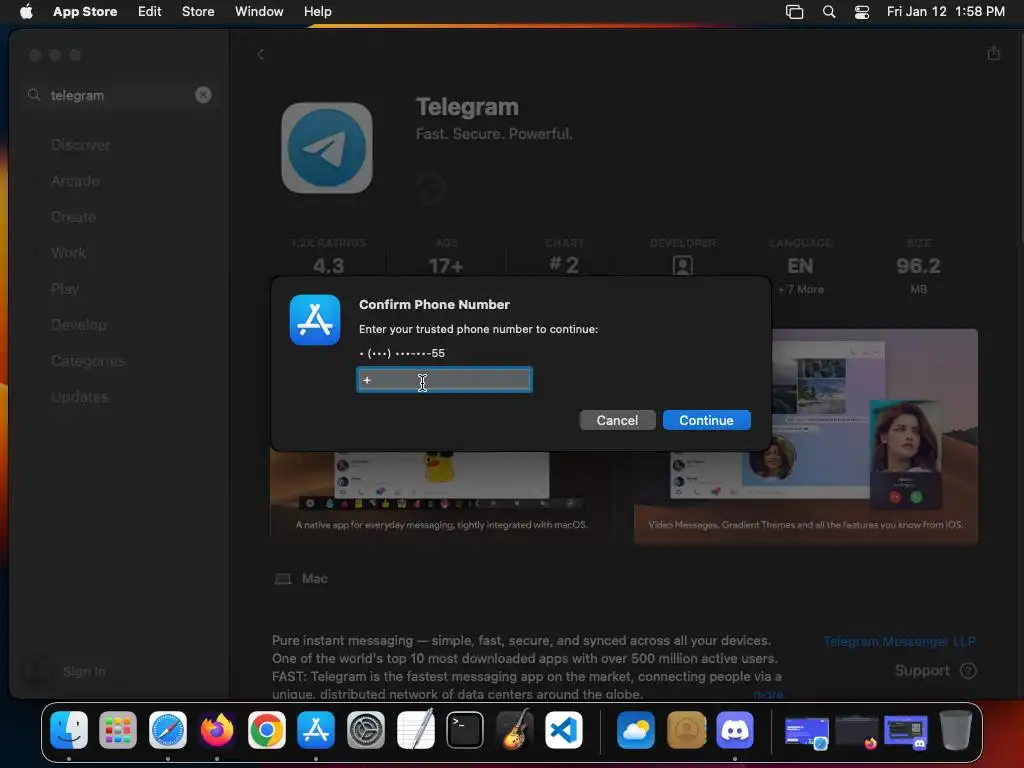Open TextEdit from the Dock
Image resolution: width=1024 pixels, height=768 pixels.
(415, 730)
